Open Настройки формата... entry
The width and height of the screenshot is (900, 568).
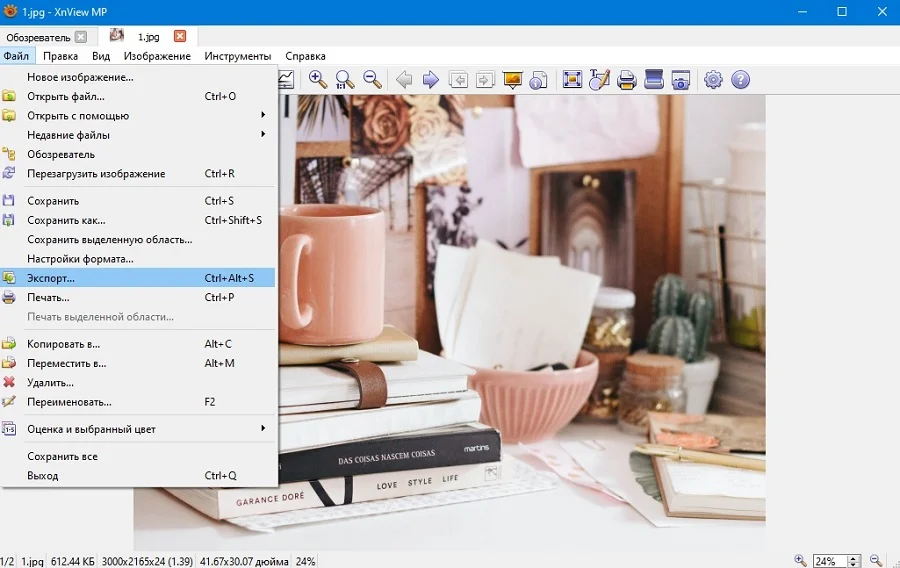click(138, 259)
